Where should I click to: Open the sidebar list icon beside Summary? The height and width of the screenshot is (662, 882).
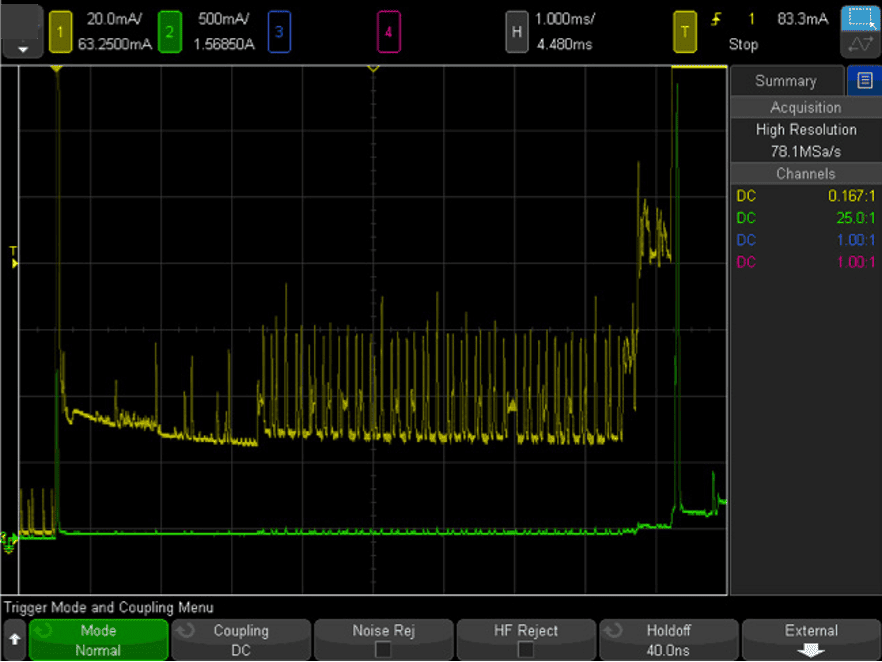pyautogui.click(x=864, y=81)
